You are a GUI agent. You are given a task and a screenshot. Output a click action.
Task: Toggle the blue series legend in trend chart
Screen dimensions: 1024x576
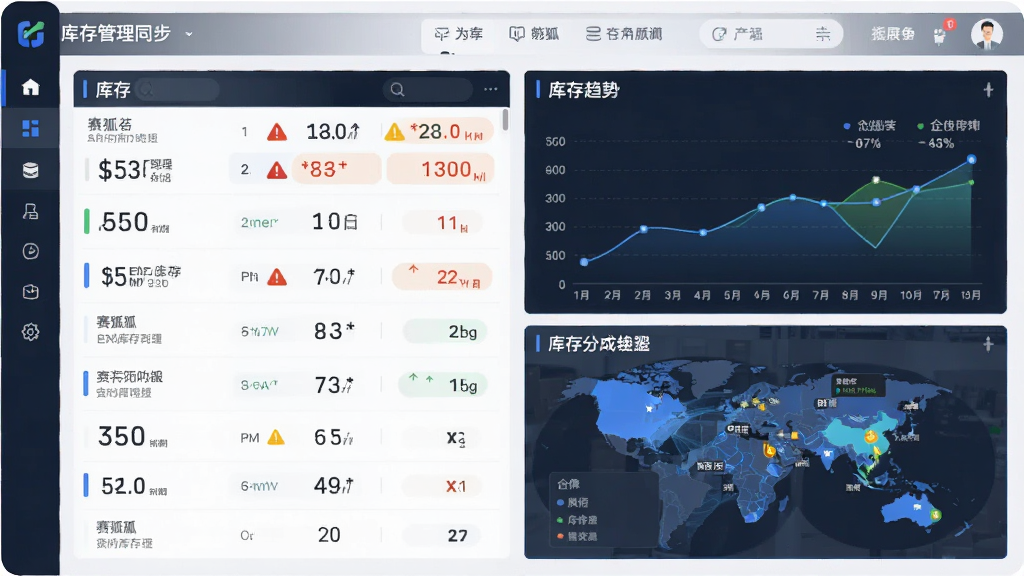(x=870, y=125)
